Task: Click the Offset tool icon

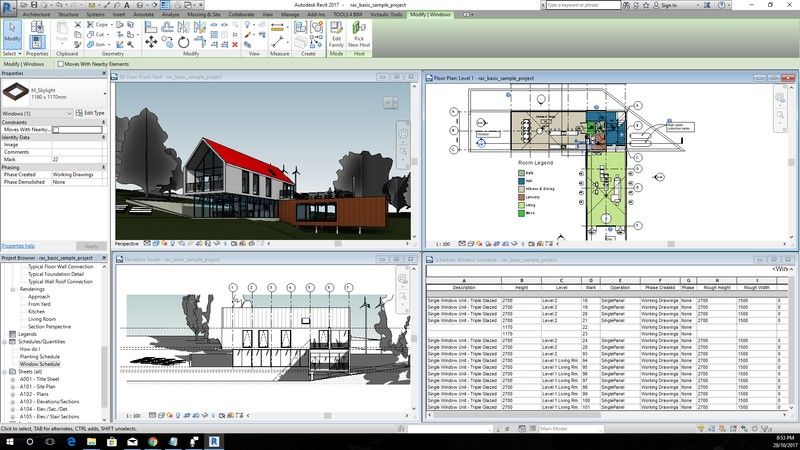Action: (167, 27)
